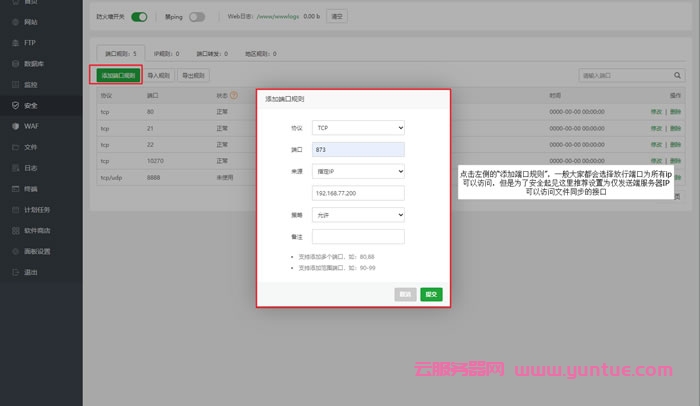The image size is (700, 406).
Task: Open the 网站 (Website) sidebar icon
Action: coord(15,21)
